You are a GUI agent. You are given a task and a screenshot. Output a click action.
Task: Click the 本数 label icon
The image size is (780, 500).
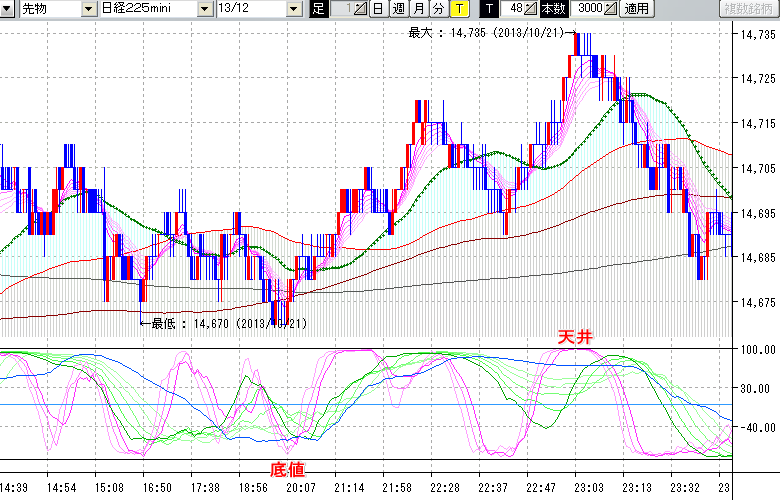pos(553,9)
